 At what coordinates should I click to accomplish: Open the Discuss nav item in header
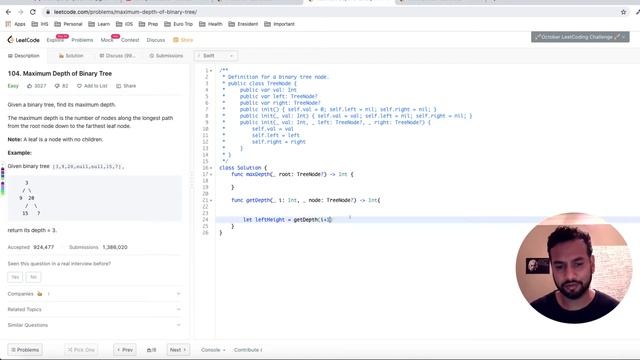pos(156,40)
